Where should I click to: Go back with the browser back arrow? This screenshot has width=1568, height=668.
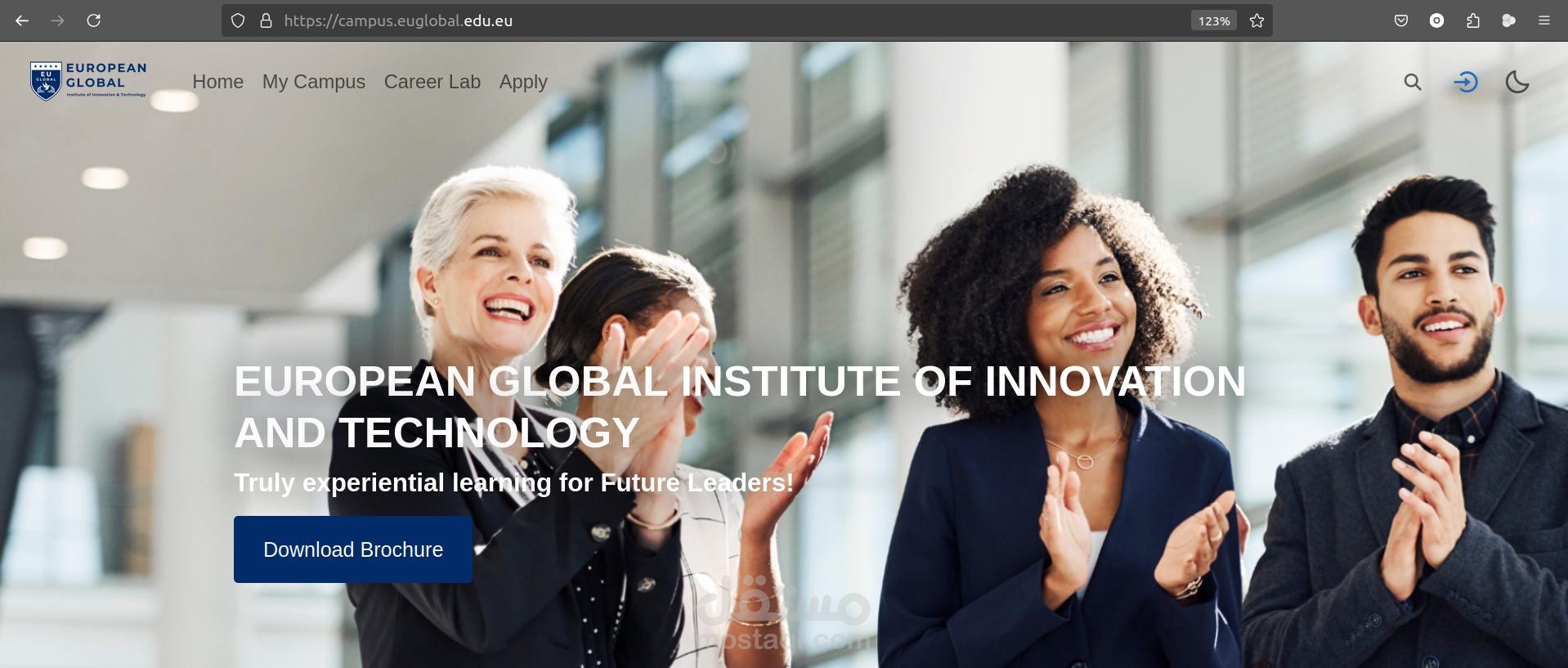click(x=22, y=20)
